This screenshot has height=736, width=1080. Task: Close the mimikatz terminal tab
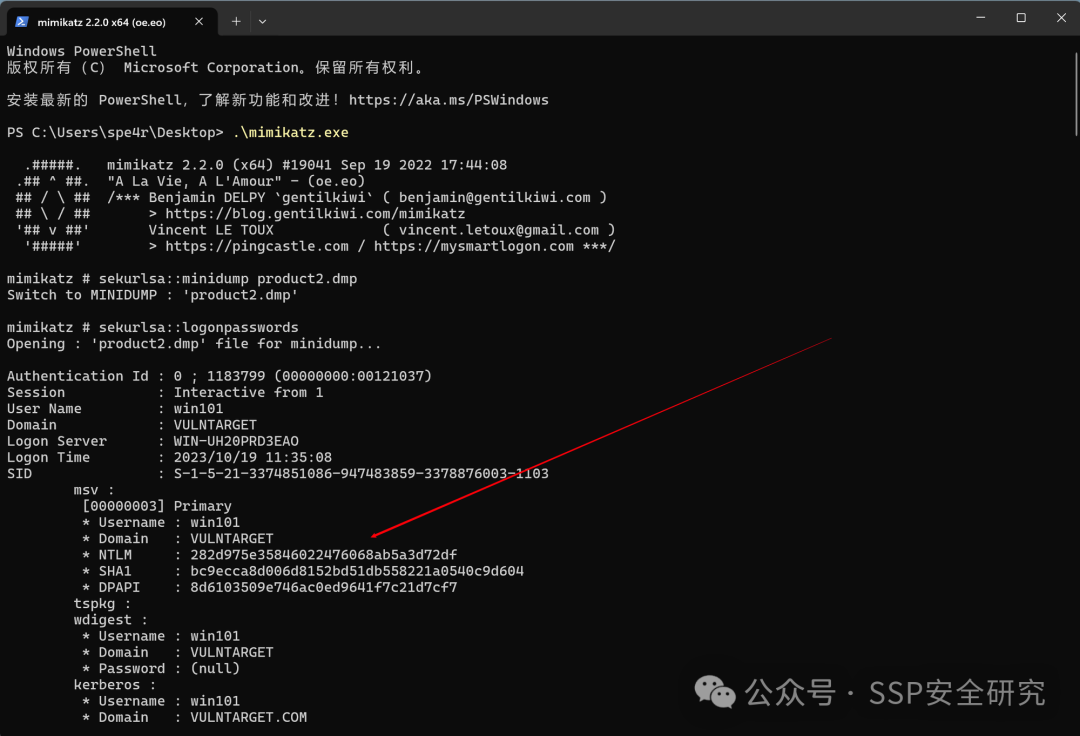pyautogui.click(x=199, y=21)
